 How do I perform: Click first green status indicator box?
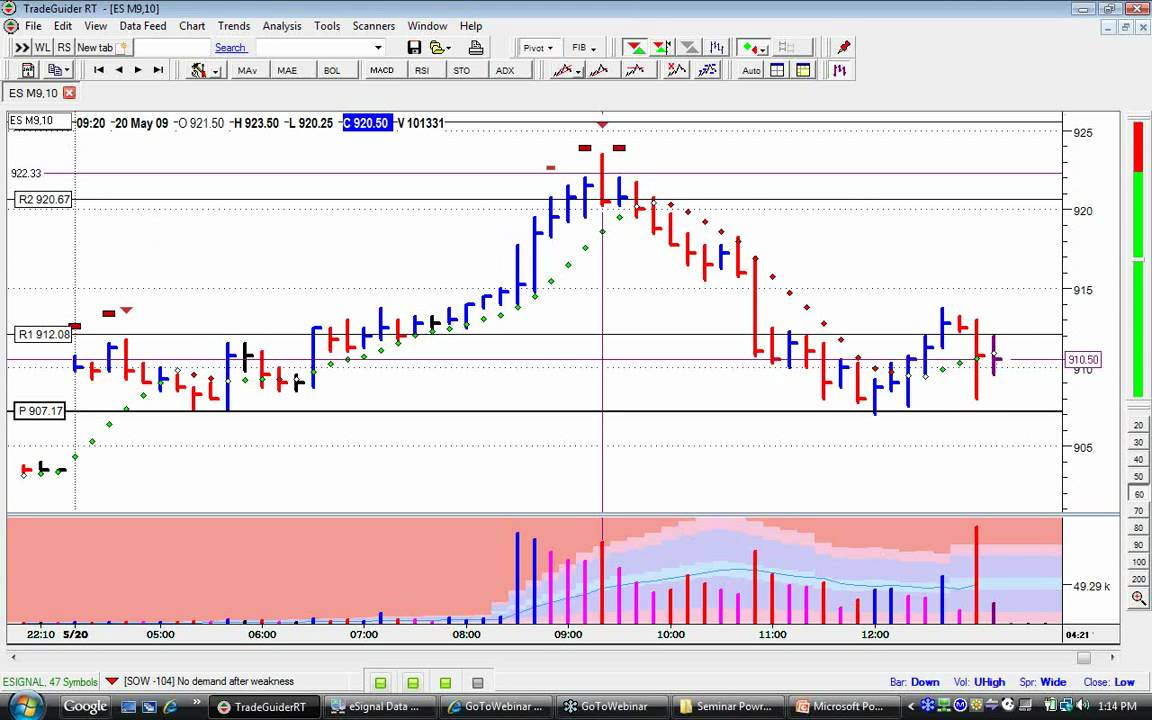(381, 683)
